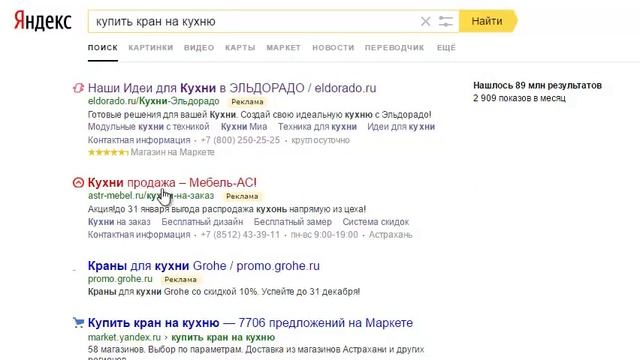Open Магазин на Маркете link
Image resolution: width=640 pixels, height=360 pixels.
(x=172, y=152)
